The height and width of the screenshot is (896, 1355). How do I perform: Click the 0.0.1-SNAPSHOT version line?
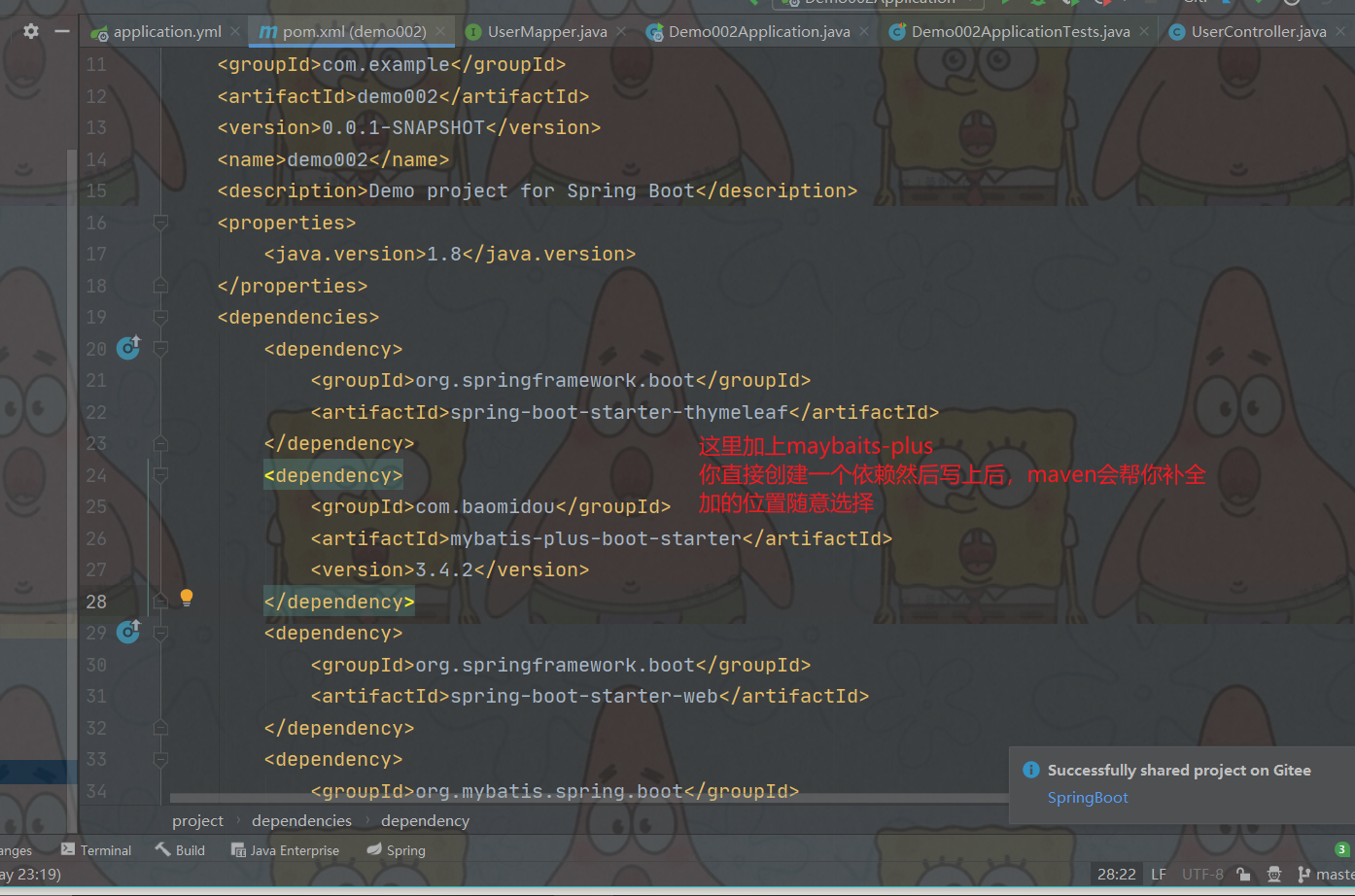pyautogui.click(x=409, y=127)
